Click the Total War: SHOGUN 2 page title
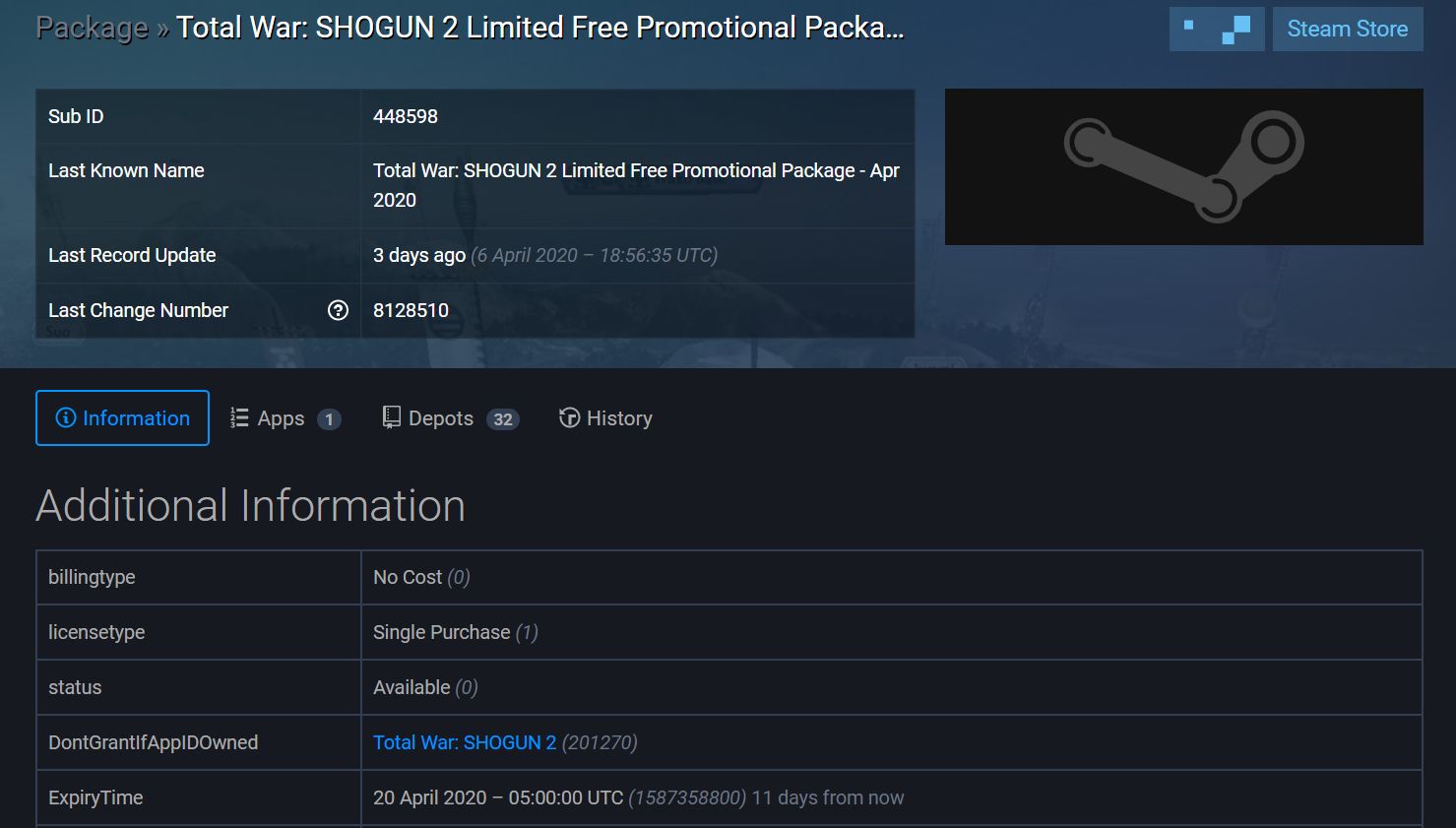The width and height of the screenshot is (1456, 828). coord(539,28)
